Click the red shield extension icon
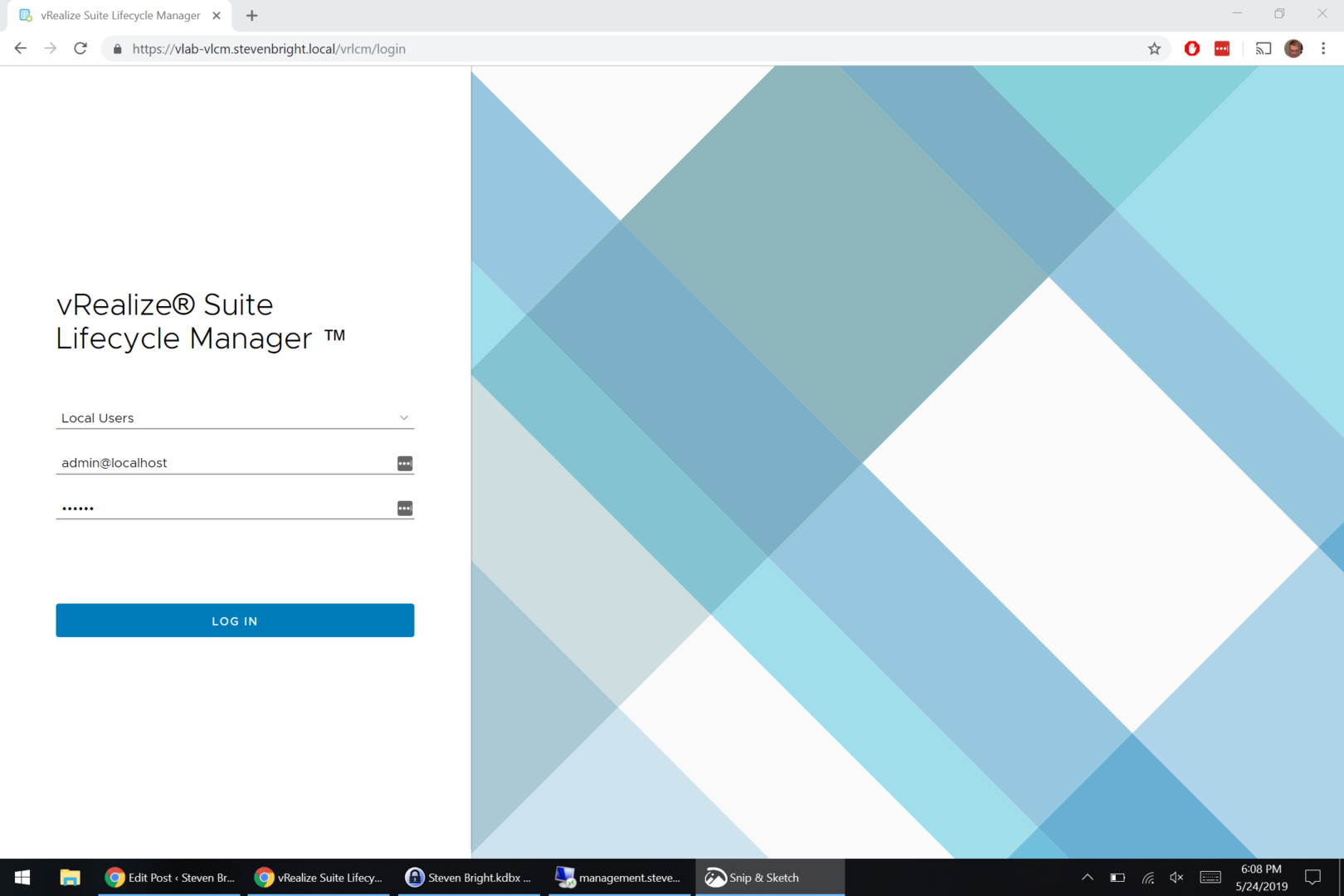 pyautogui.click(x=1192, y=49)
